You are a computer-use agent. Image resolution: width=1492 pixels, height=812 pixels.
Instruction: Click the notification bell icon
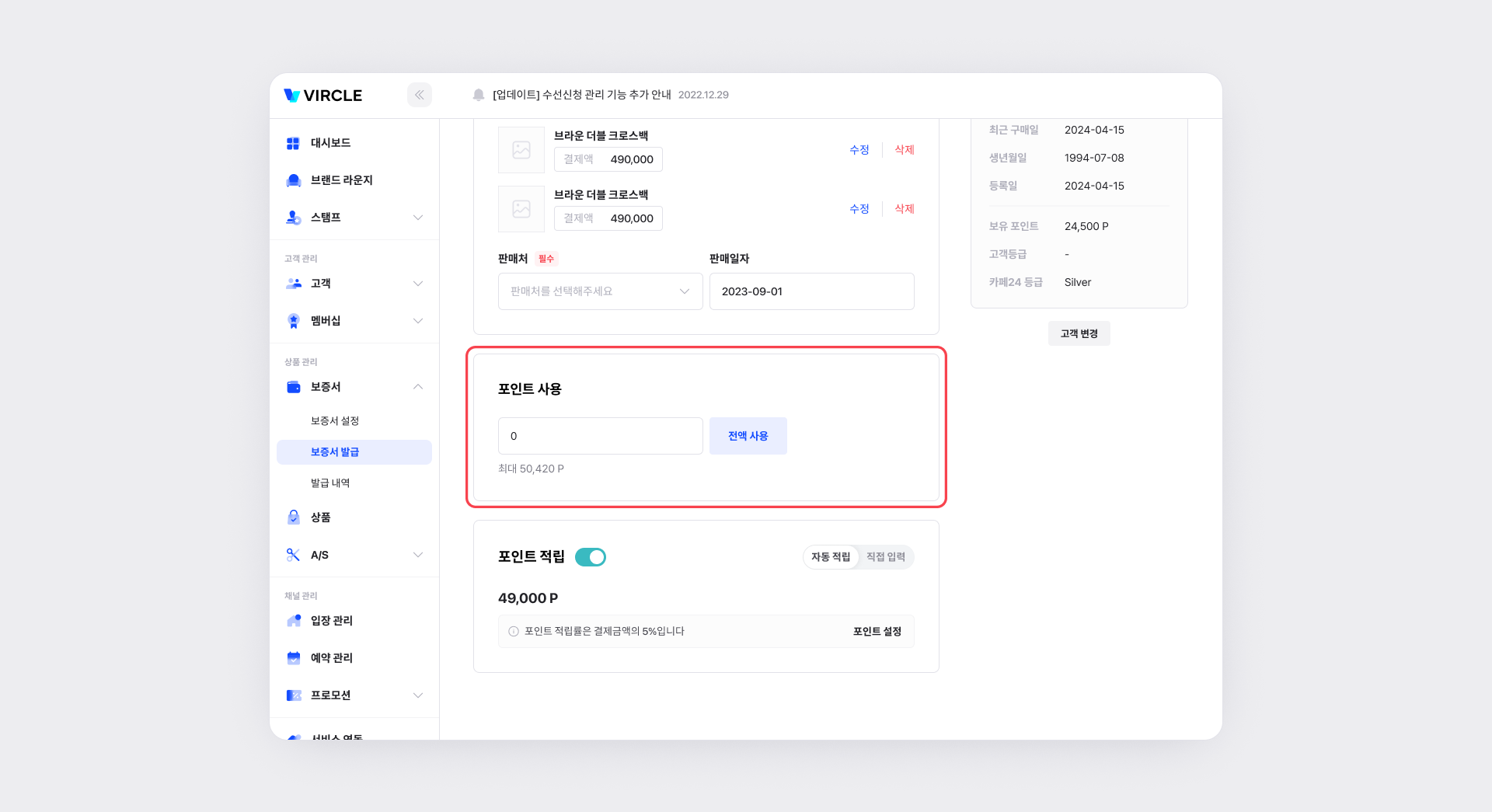(x=479, y=95)
